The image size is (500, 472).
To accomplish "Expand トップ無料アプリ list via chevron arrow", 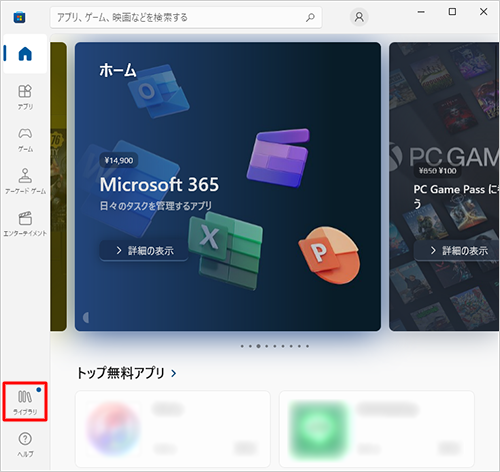I will [x=173, y=373].
